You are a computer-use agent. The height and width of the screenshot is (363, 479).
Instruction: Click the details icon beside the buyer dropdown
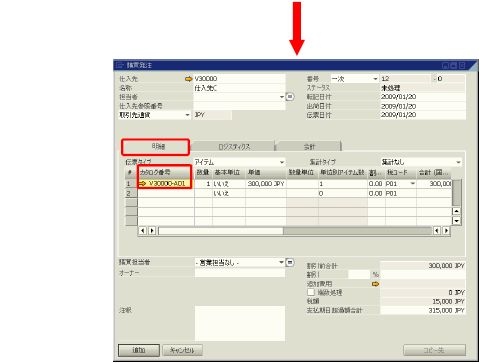click(290, 263)
